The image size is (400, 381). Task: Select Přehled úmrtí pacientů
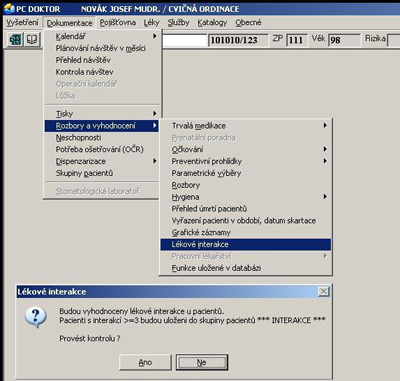pyautogui.click(x=246, y=209)
